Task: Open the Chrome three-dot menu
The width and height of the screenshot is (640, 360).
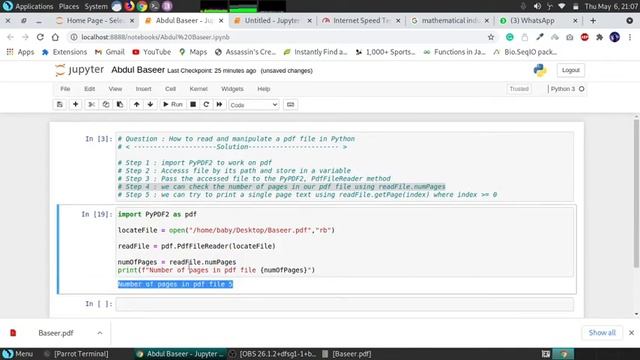Action: pos(630,37)
